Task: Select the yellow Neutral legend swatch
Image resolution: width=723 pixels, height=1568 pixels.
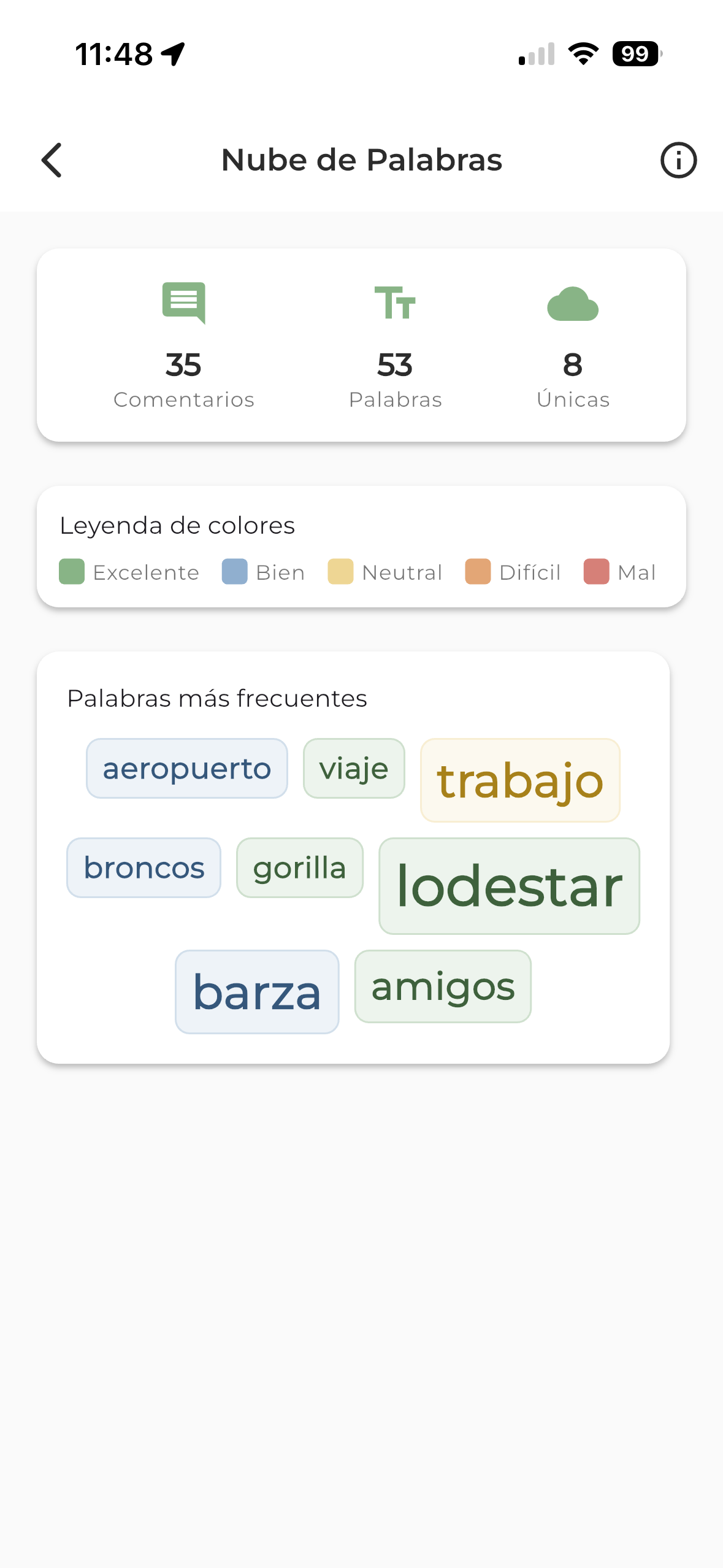Action: pyautogui.click(x=340, y=572)
